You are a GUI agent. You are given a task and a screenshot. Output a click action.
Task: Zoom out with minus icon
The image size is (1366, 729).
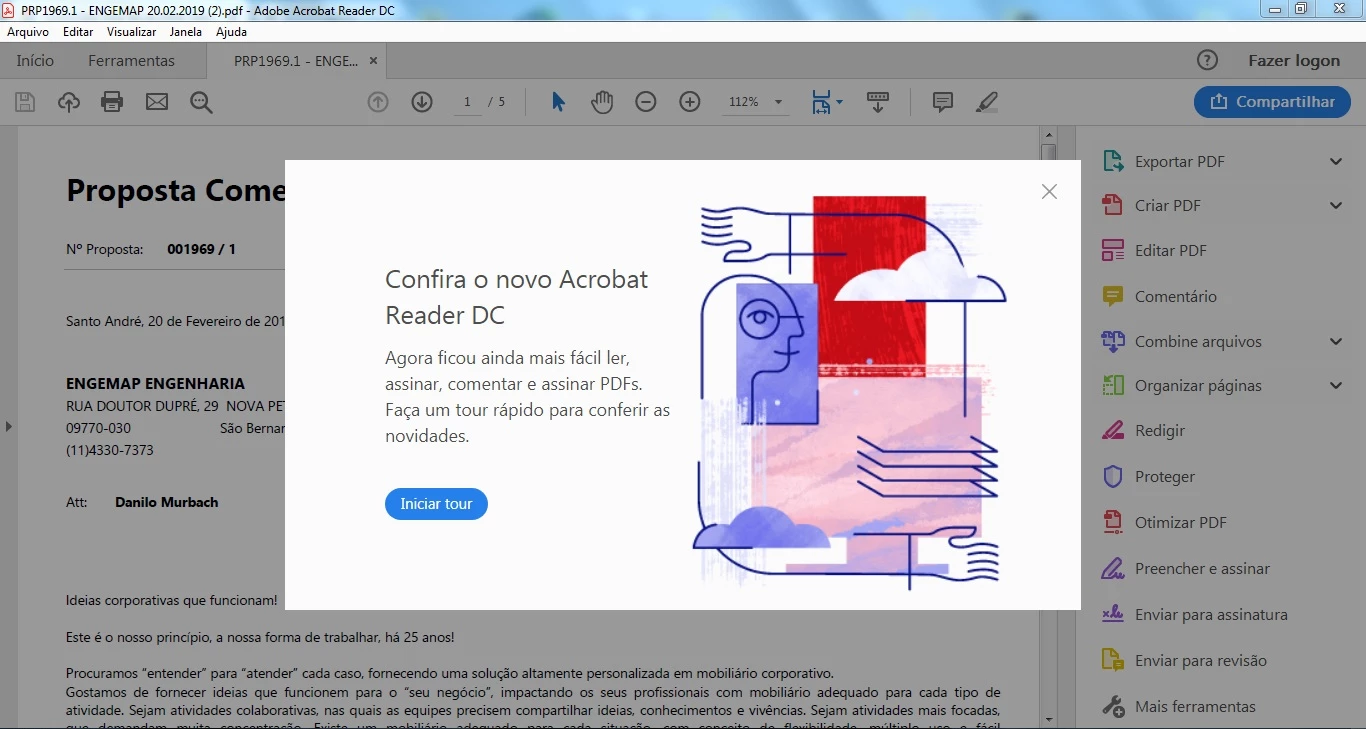[646, 102]
